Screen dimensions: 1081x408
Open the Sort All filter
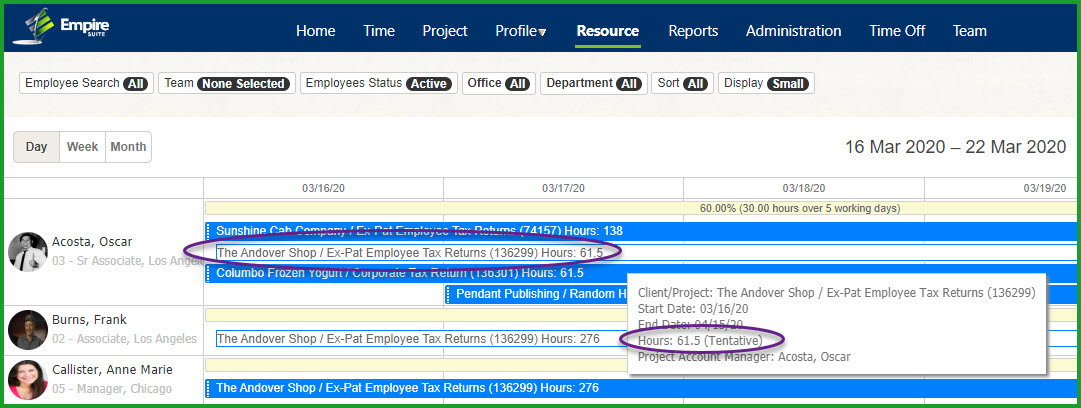tap(683, 83)
